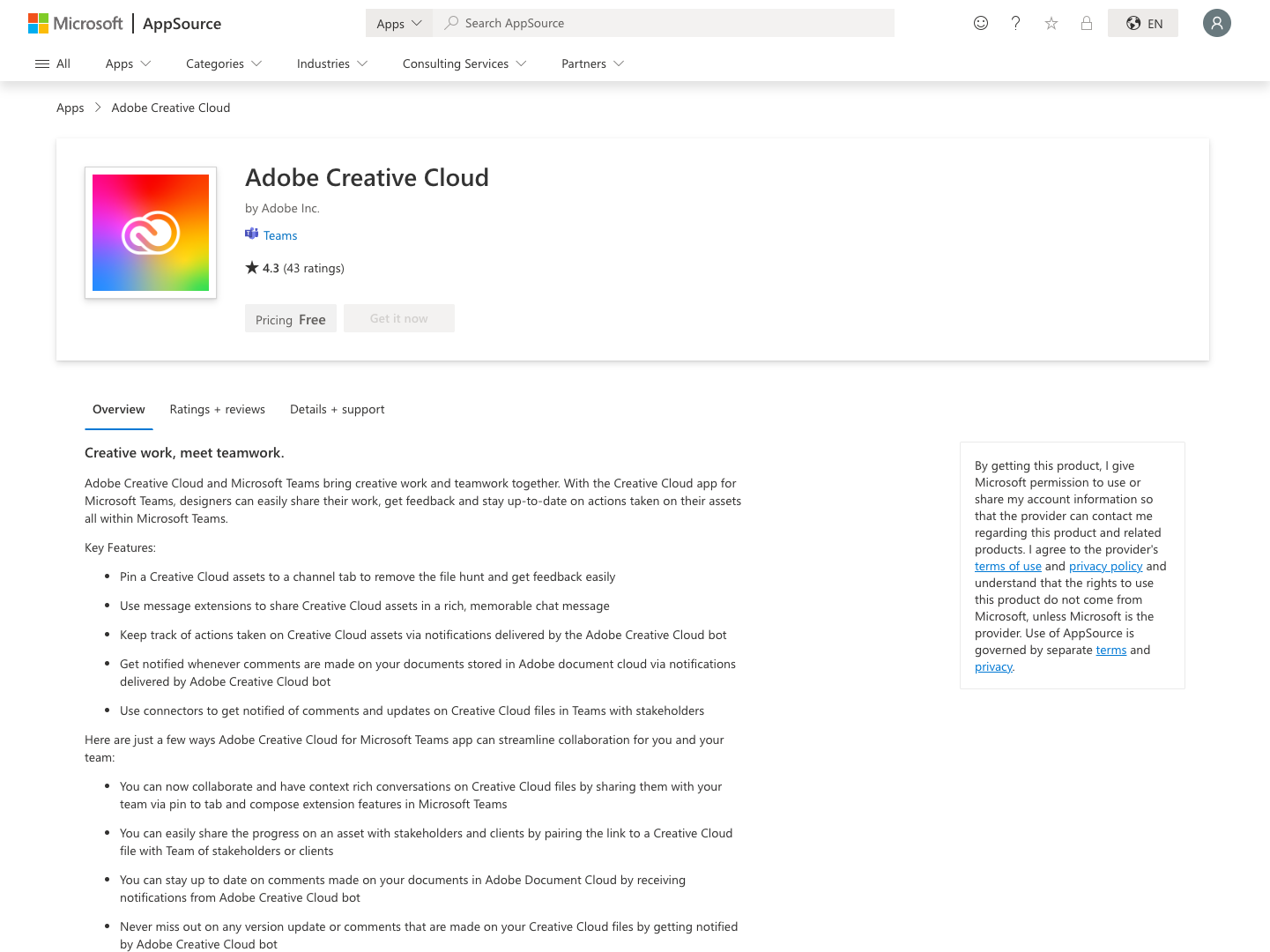The height and width of the screenshot is (952, 1270).
Task: Open the smiley feedback icon
Action: [981, 23]
